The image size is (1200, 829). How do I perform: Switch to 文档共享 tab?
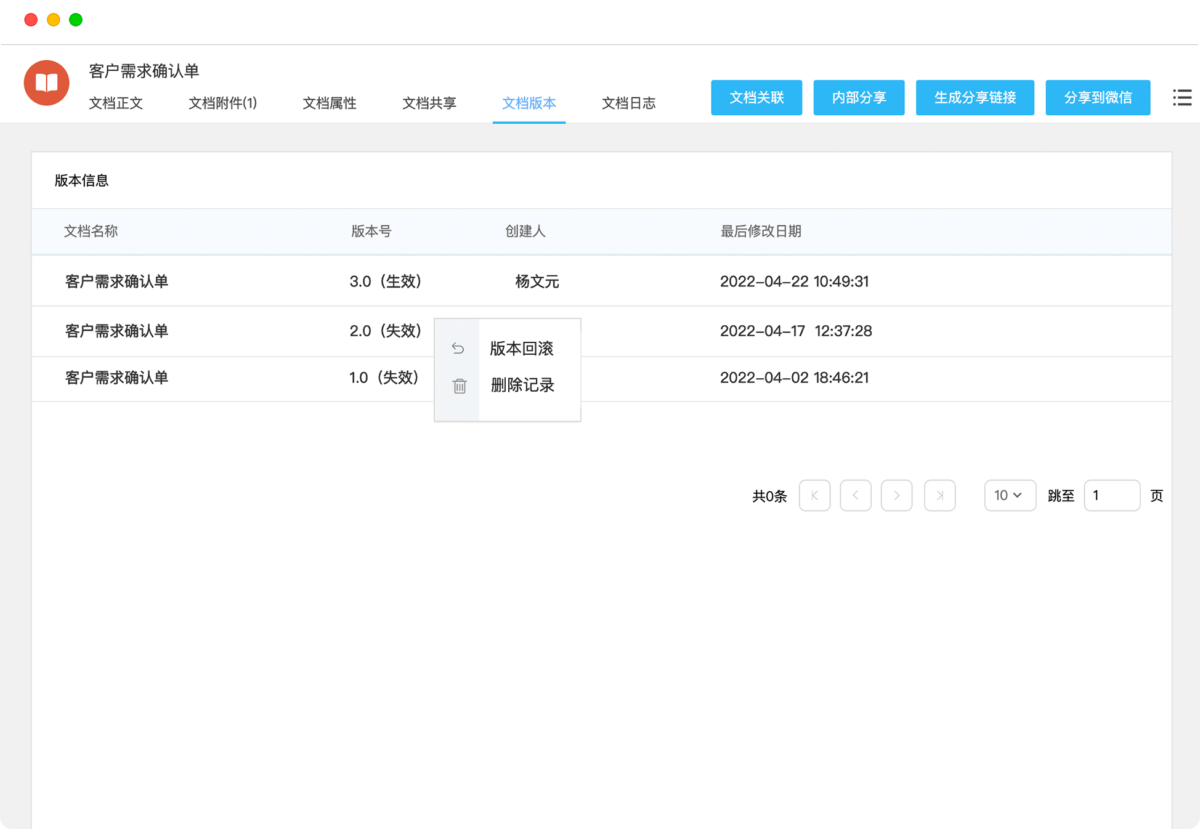click(x=430, y=103)
